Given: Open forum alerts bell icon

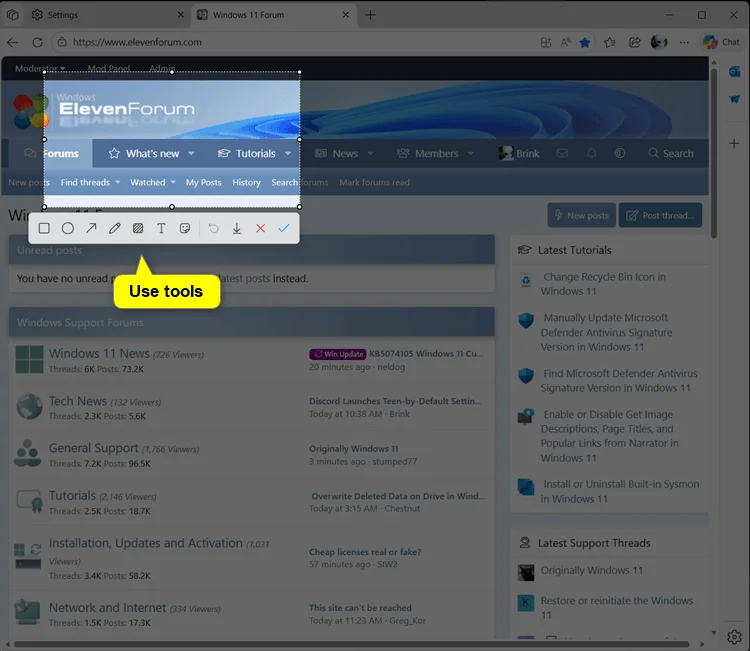Looking at the screenshot, I should (x=592, y=153).
